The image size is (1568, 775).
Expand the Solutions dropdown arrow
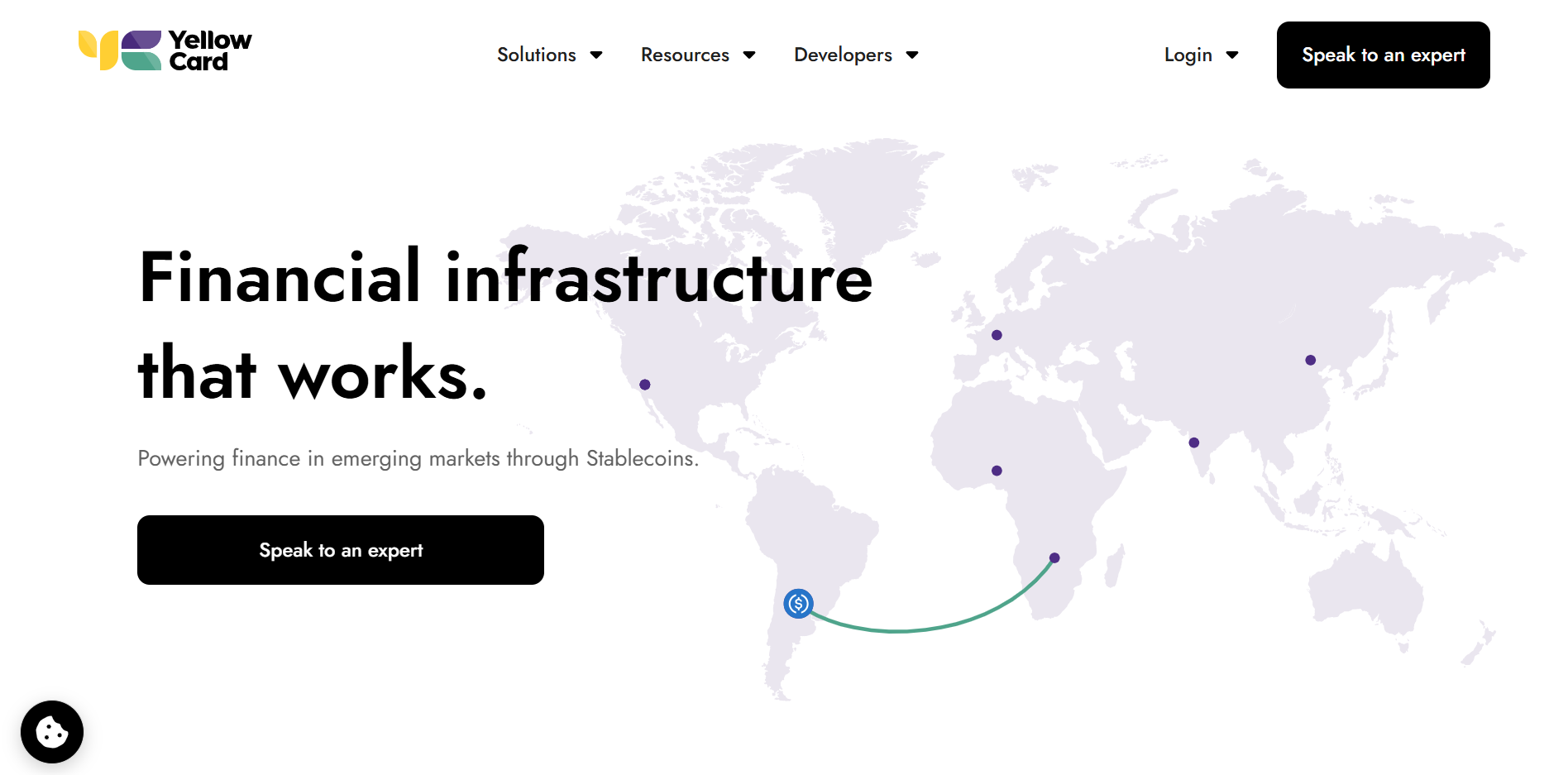point(596,55)
